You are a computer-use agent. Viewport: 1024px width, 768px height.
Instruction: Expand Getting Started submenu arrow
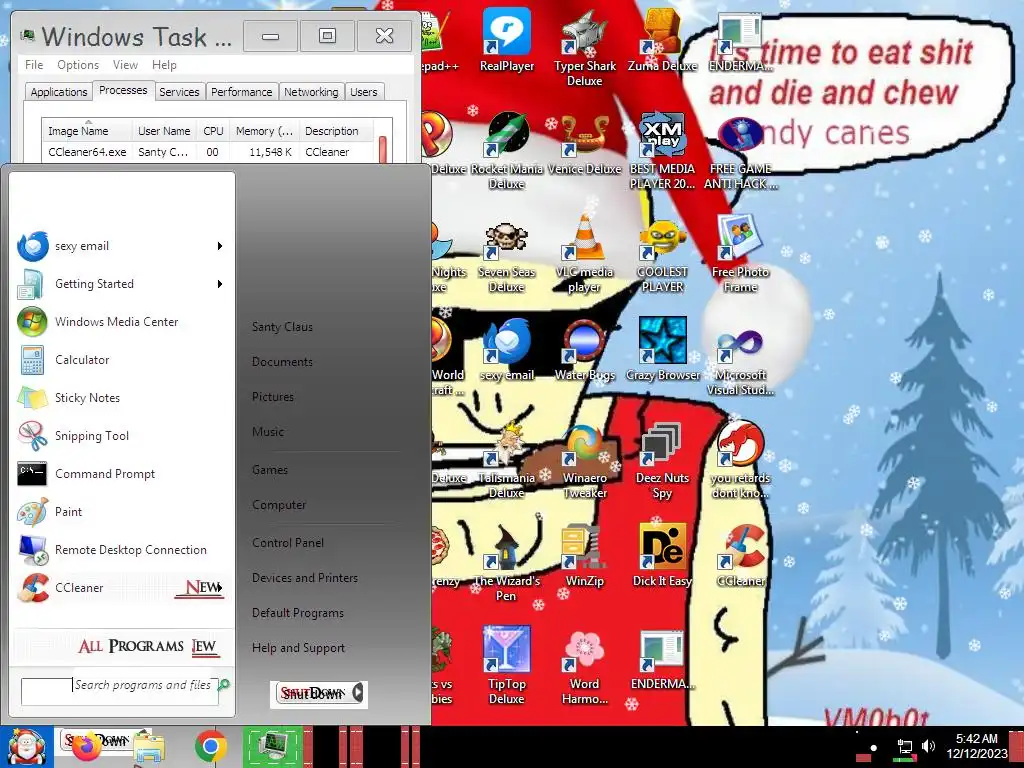point(220,284)
